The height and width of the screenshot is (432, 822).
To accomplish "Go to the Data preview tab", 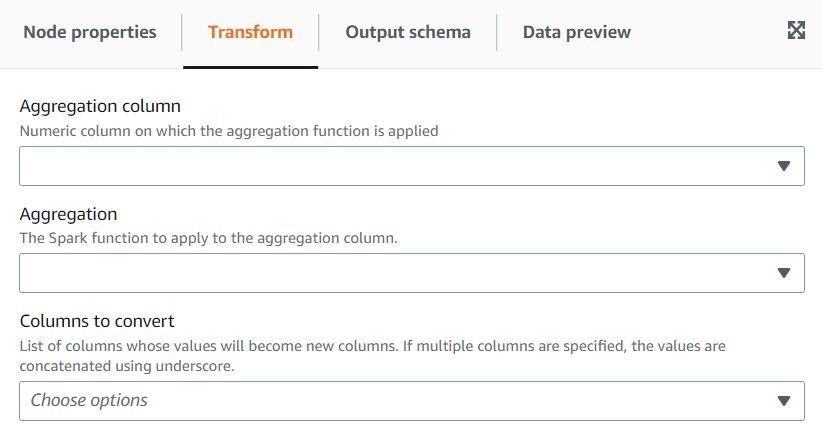I will (577, 32).
